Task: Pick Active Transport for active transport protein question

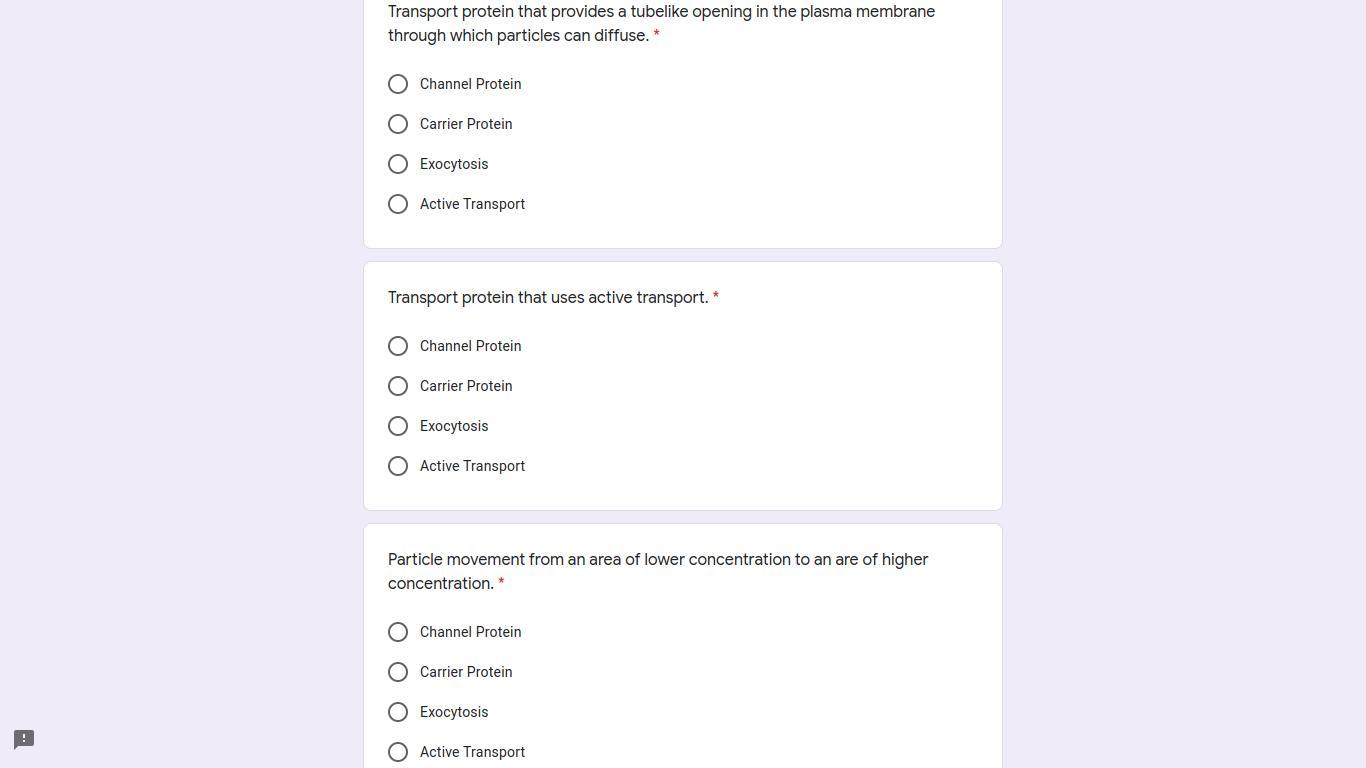Action: 398,466
